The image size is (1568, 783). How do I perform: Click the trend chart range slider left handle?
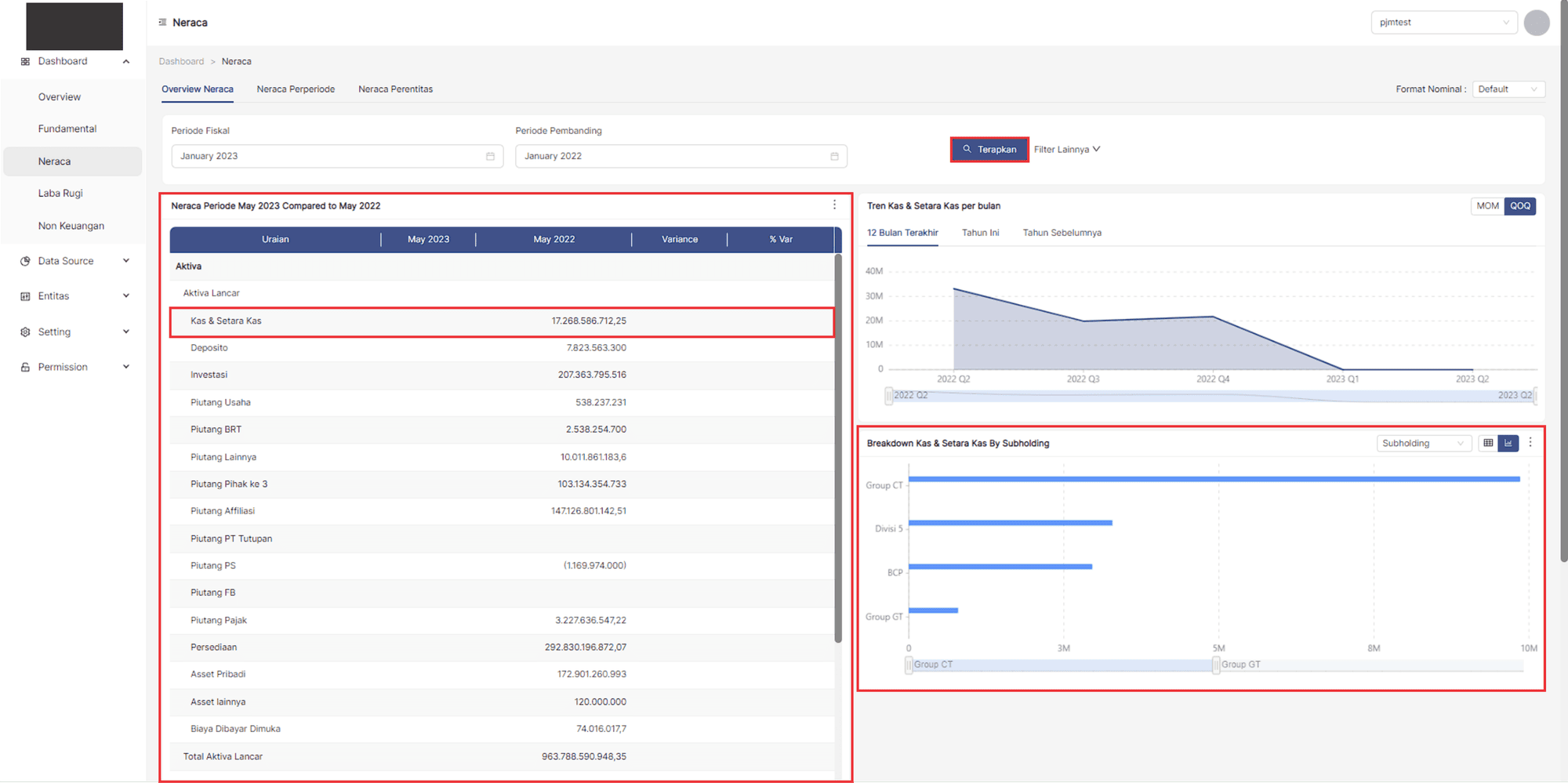click(x=888, y=396)
